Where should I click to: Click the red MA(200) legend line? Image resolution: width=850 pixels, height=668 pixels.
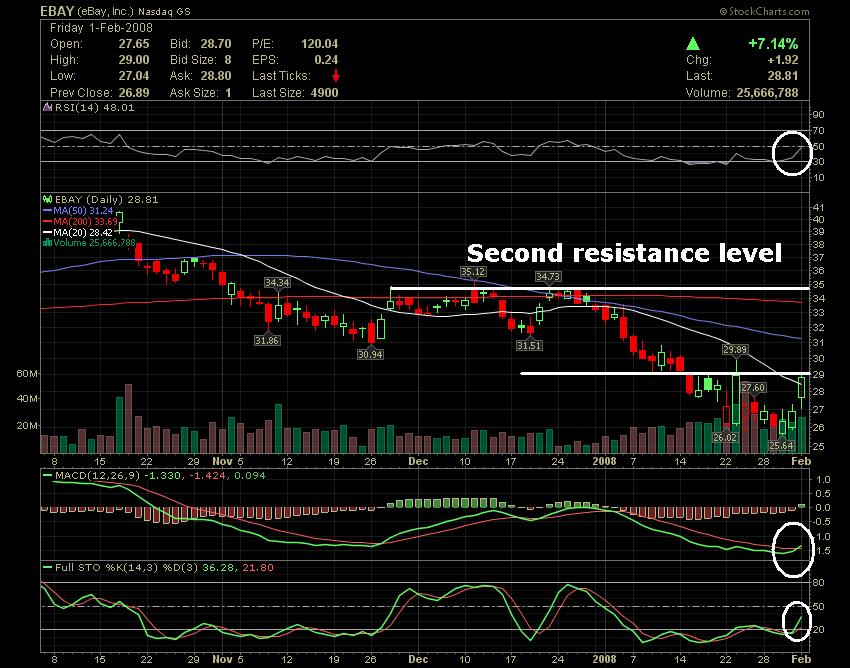tap(47, 222)
